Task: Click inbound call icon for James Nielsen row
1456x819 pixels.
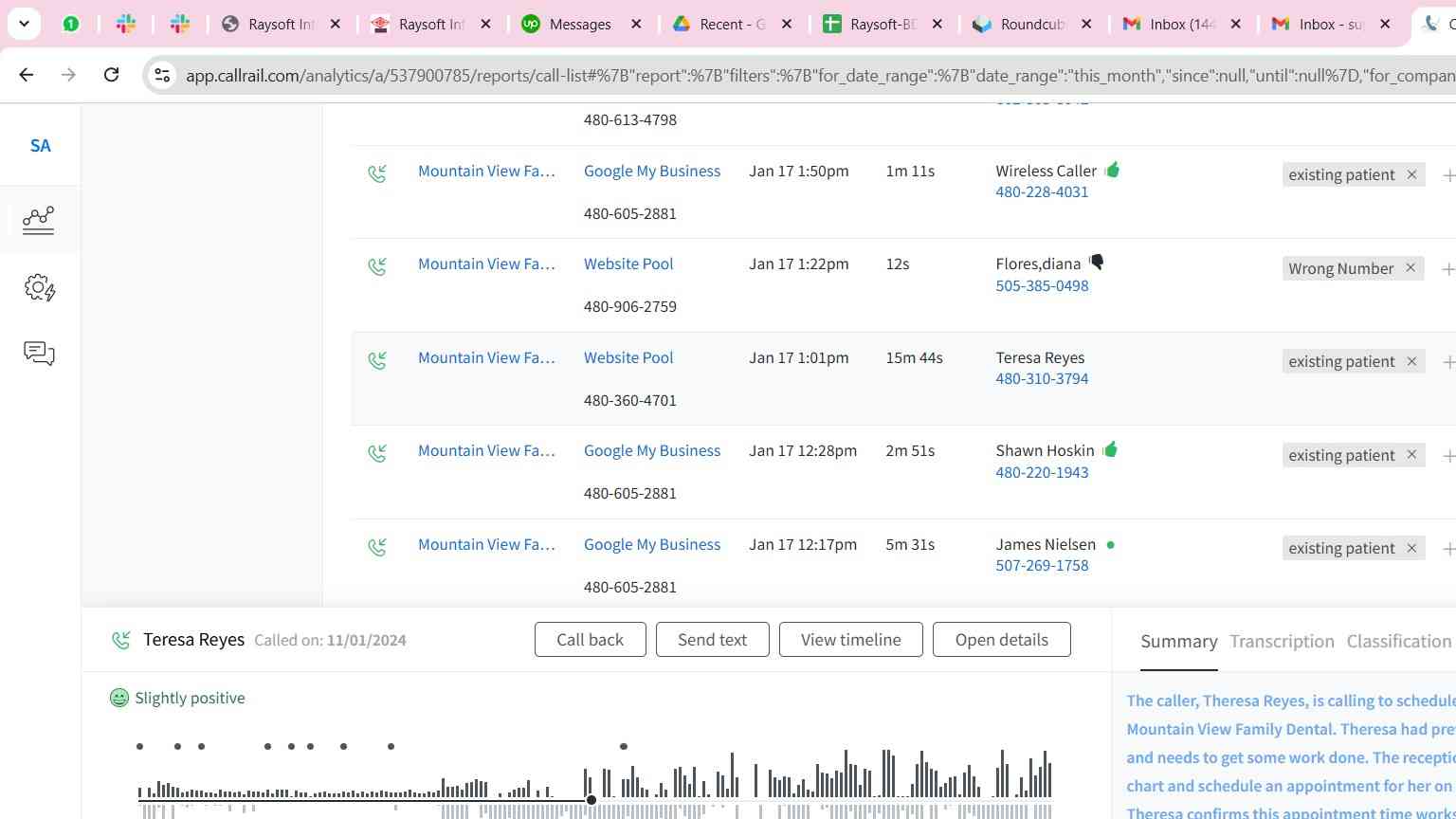Action: coord(377,547)
